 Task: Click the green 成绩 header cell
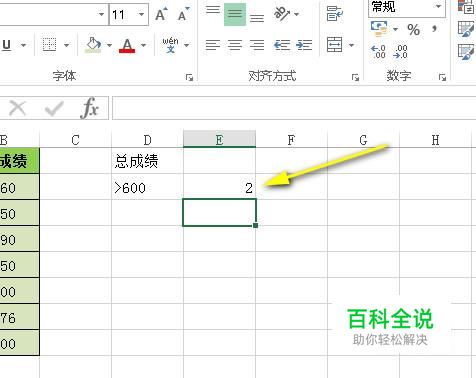point(19,161)
